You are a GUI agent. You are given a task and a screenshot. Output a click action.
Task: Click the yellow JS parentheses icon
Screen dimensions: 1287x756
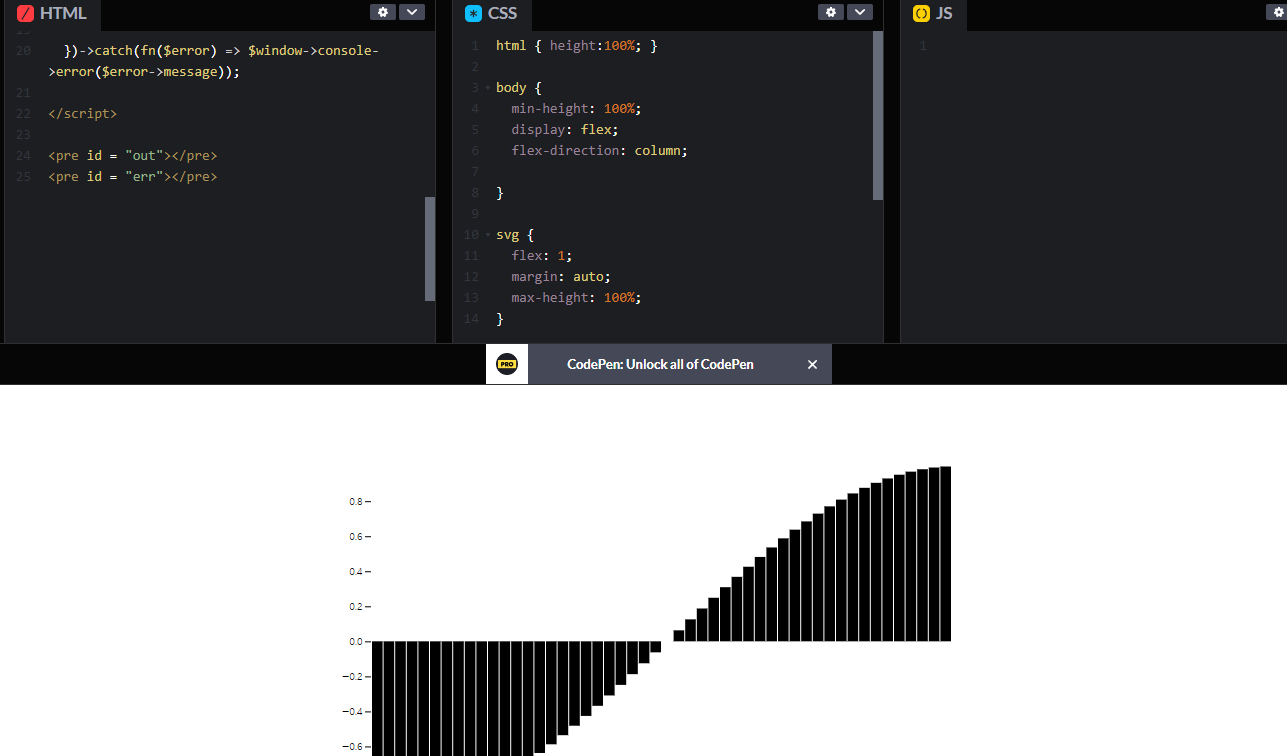click(x=921, y=14)
